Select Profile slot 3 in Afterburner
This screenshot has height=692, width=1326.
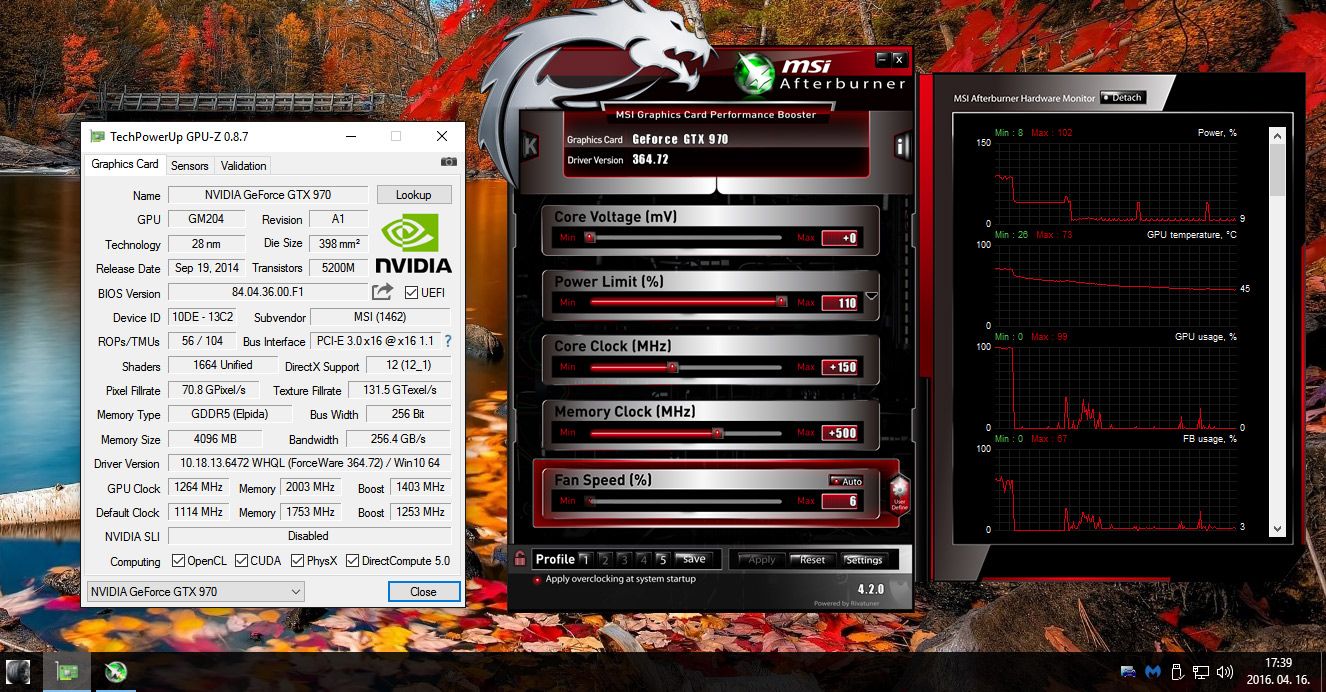click(623, 559)
